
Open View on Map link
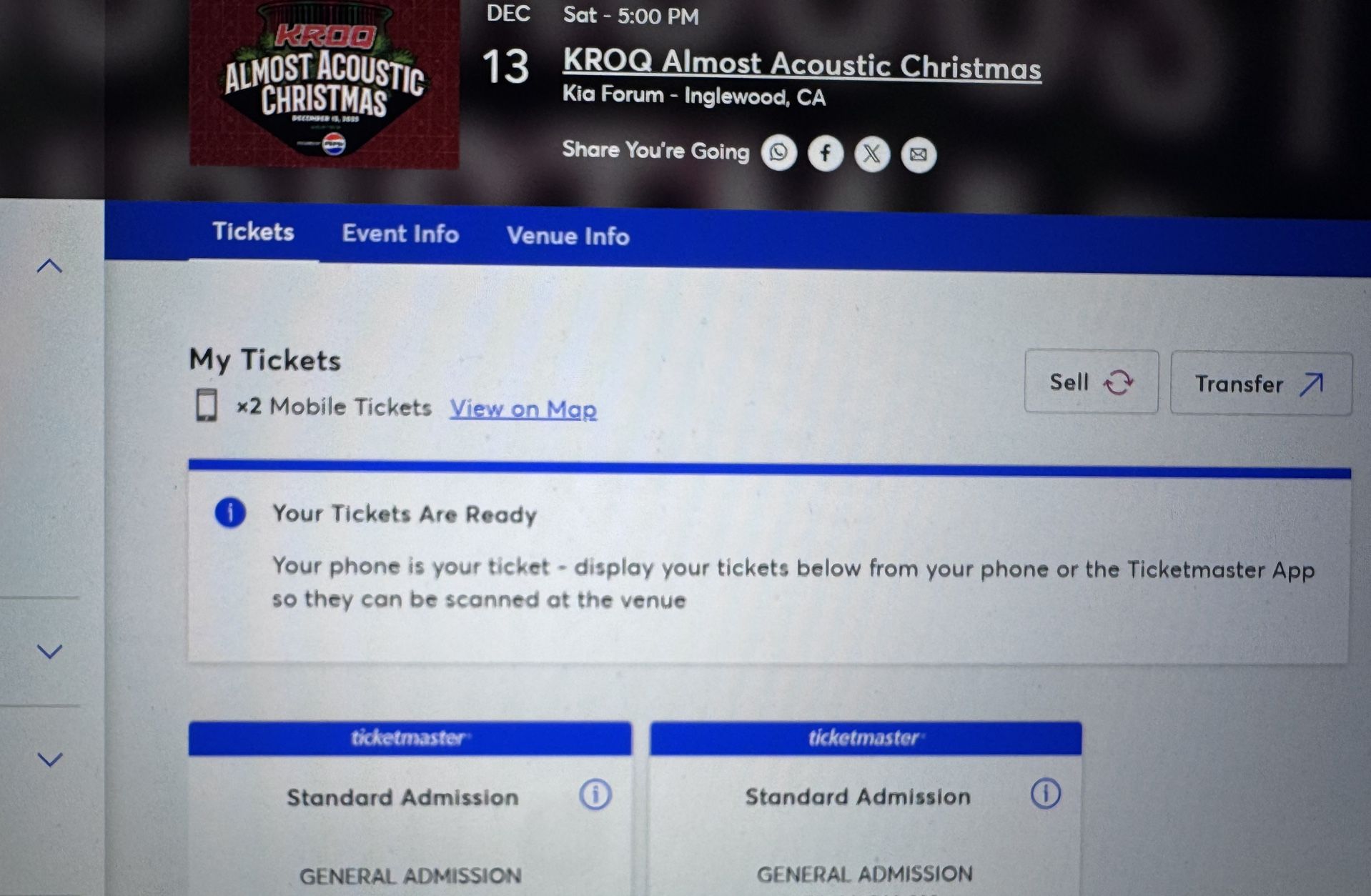(523, 408)
